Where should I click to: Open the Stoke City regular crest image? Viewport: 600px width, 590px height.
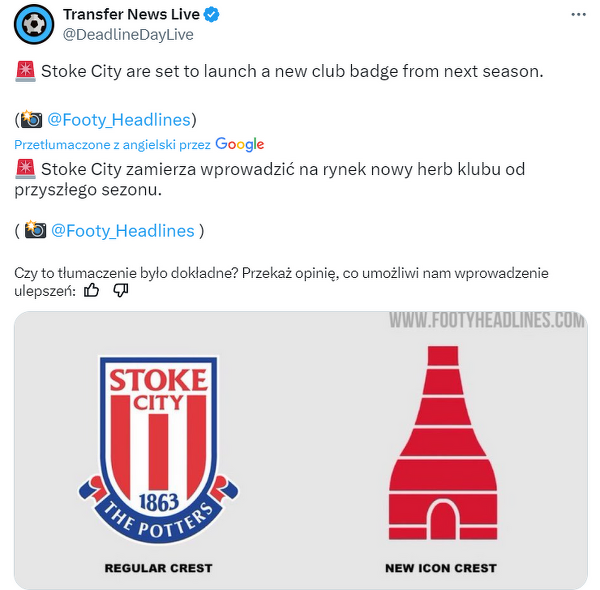coord(158,450)
